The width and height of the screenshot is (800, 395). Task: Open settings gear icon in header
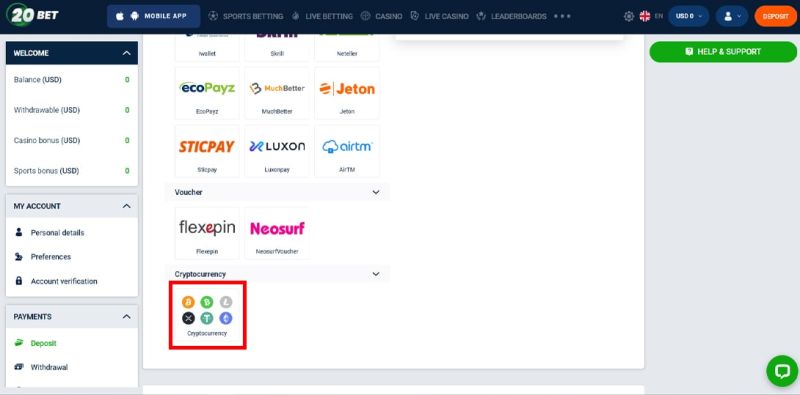629,16
